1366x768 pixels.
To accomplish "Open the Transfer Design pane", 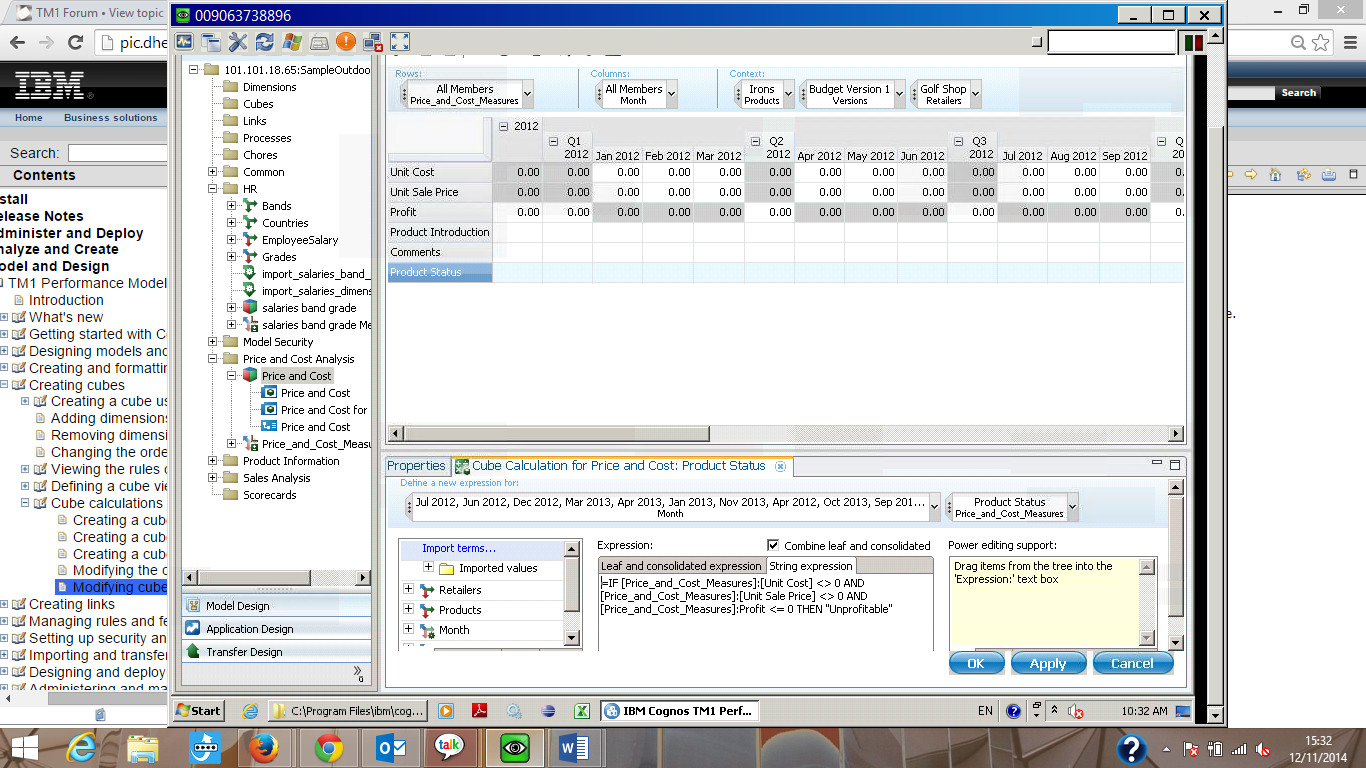I will click(x=277, y=652).
